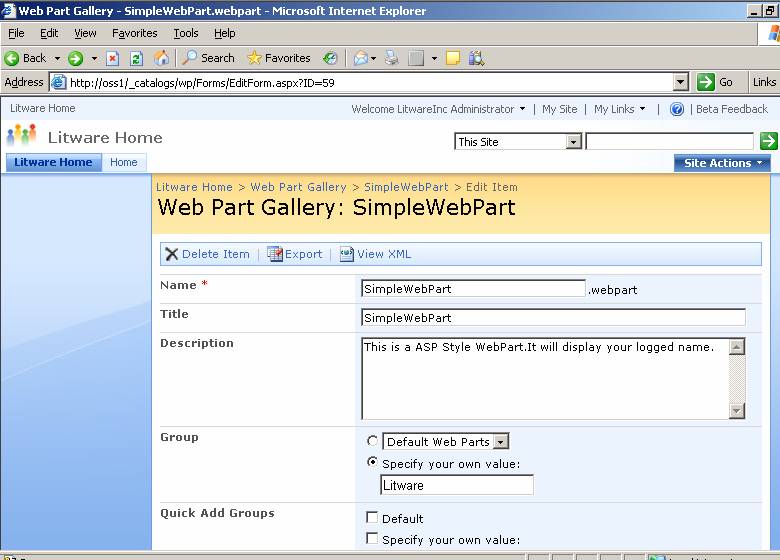The width and height of the screenshot is (780, 560).
Task: Open the Edit menu
Action: (x=49, y=33)
